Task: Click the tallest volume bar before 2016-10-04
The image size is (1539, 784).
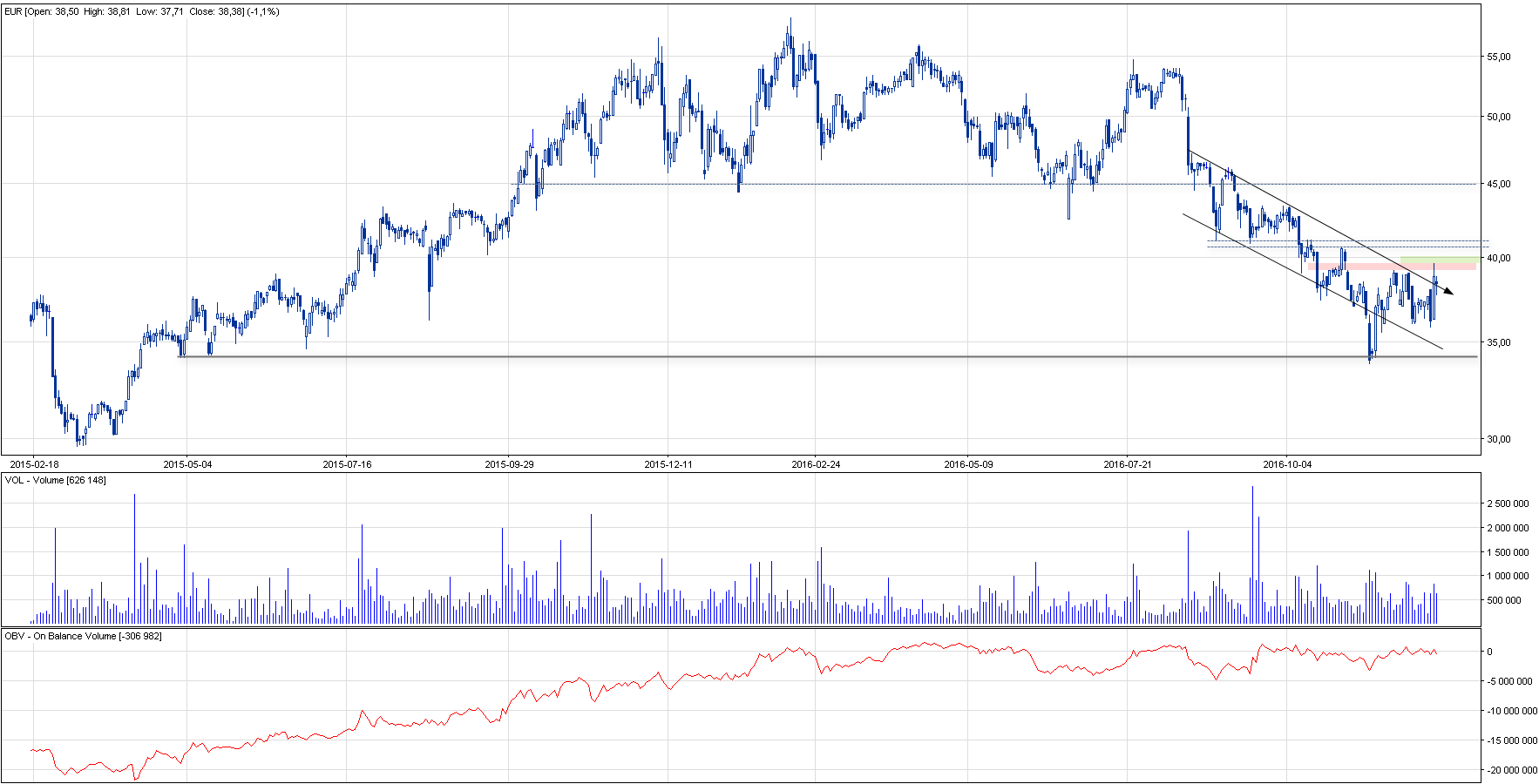Action: [x=1252, y=558]
